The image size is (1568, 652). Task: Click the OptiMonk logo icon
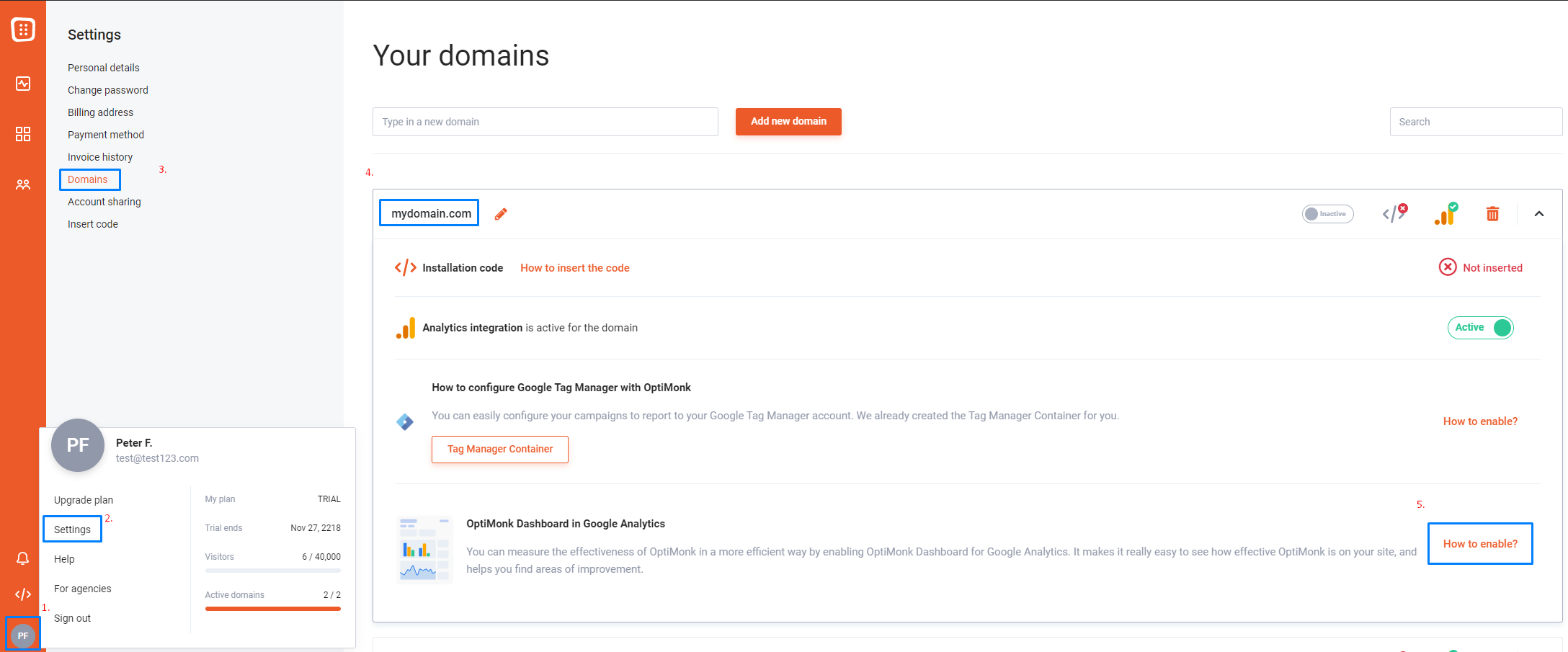click(x=23, y=30)
